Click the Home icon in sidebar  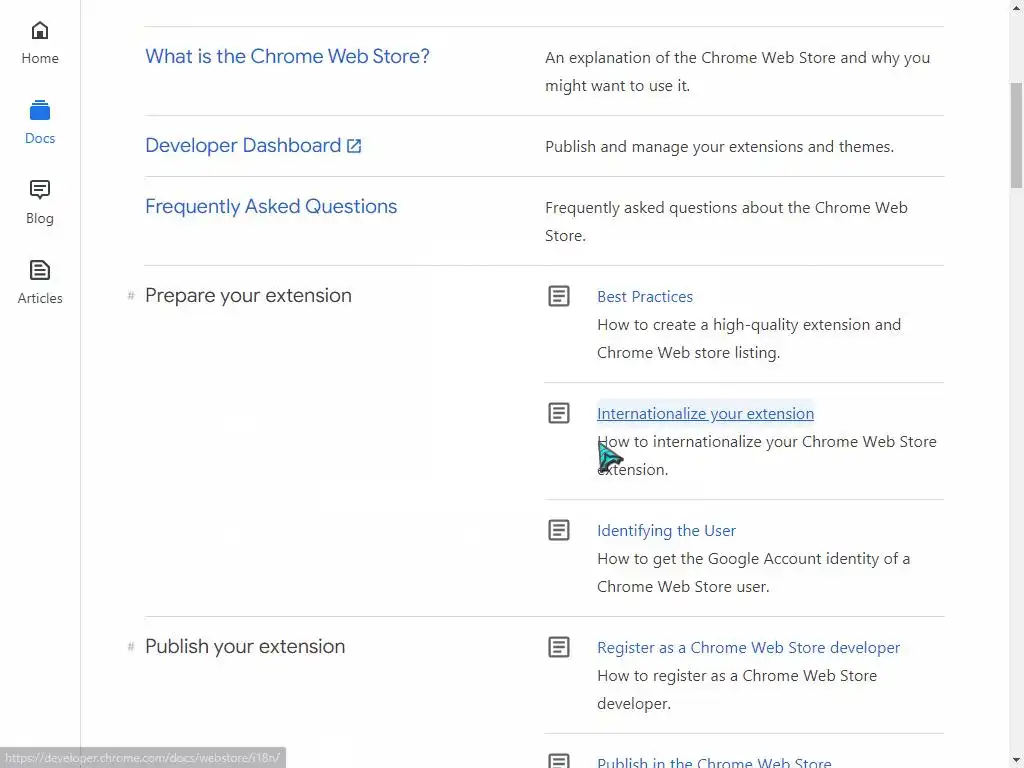point(40,31)
